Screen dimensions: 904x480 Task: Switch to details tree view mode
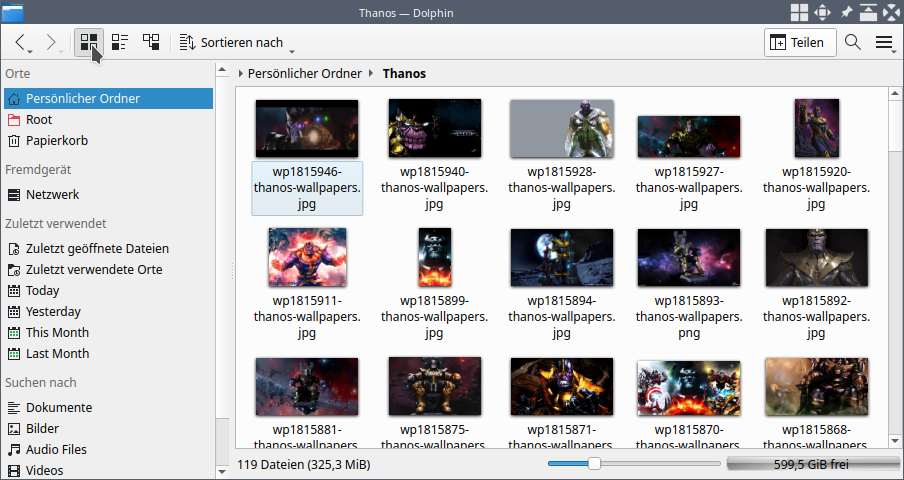(x=151, y=42)
